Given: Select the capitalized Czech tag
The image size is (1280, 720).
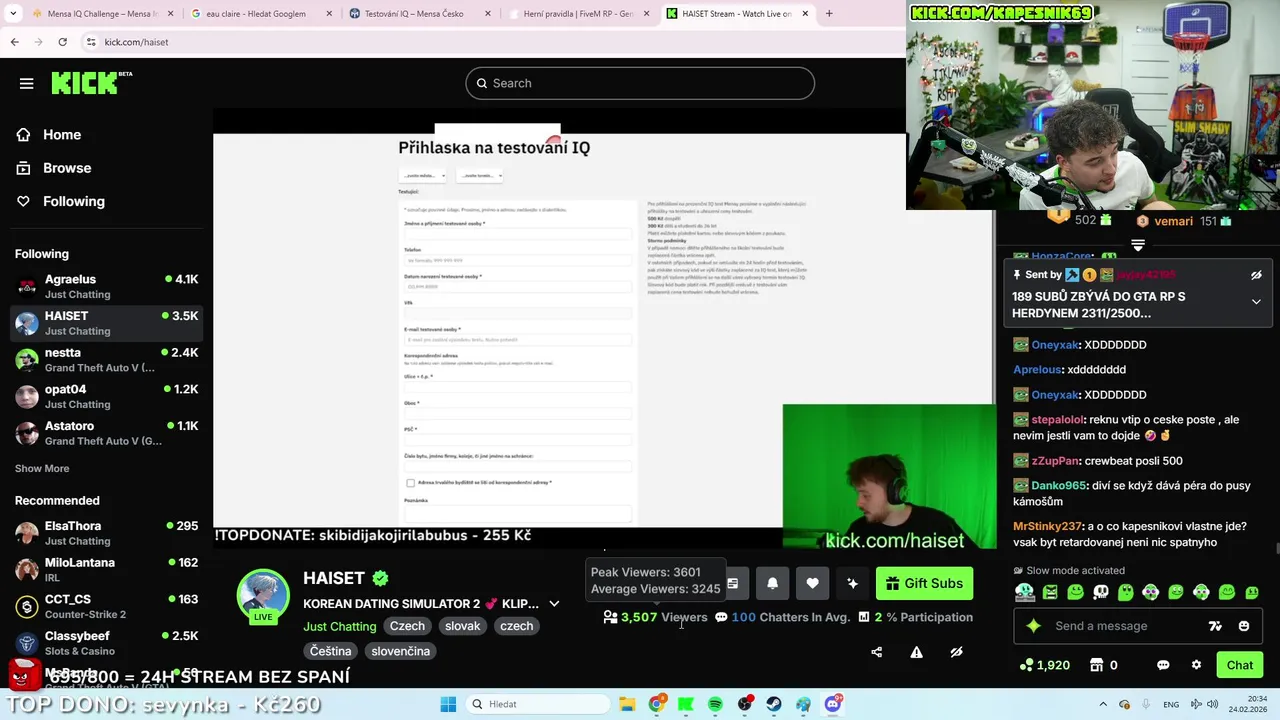Looking at the screenshot, I should [x=407, y=626].
